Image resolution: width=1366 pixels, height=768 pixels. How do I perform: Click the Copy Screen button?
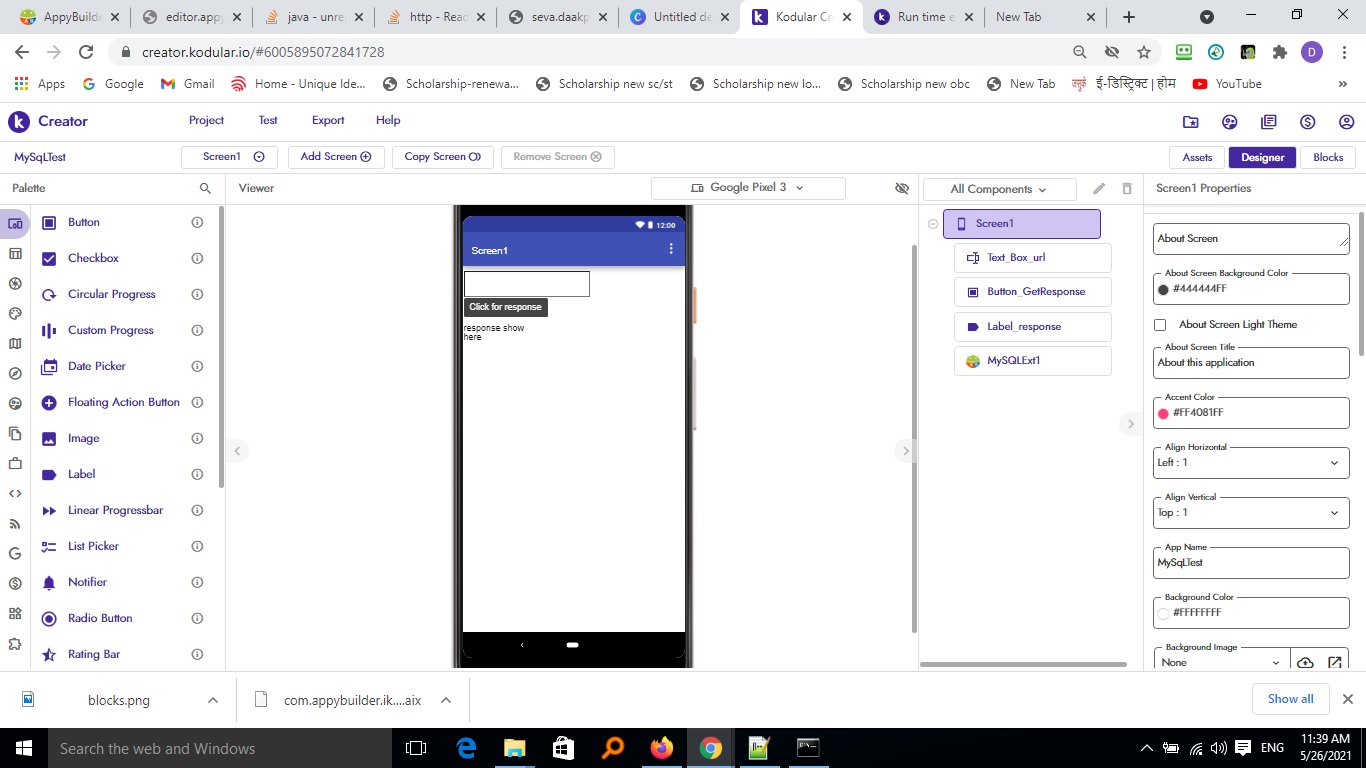442,157
